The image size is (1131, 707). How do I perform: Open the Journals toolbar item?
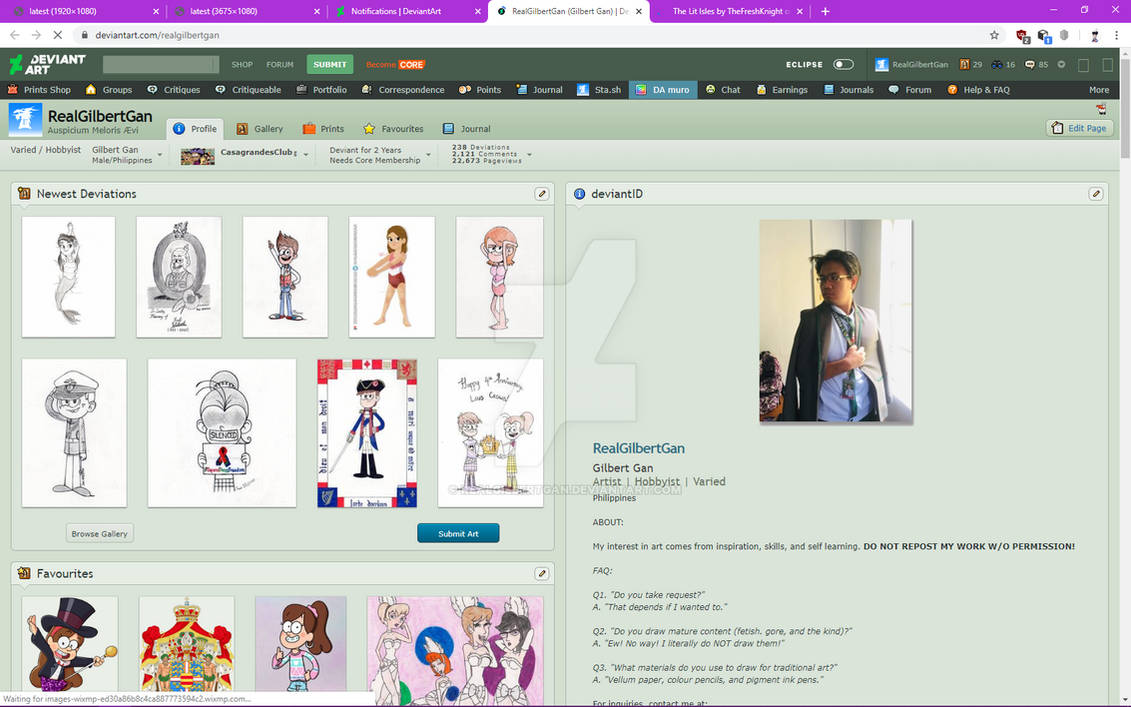coord(848,89)
